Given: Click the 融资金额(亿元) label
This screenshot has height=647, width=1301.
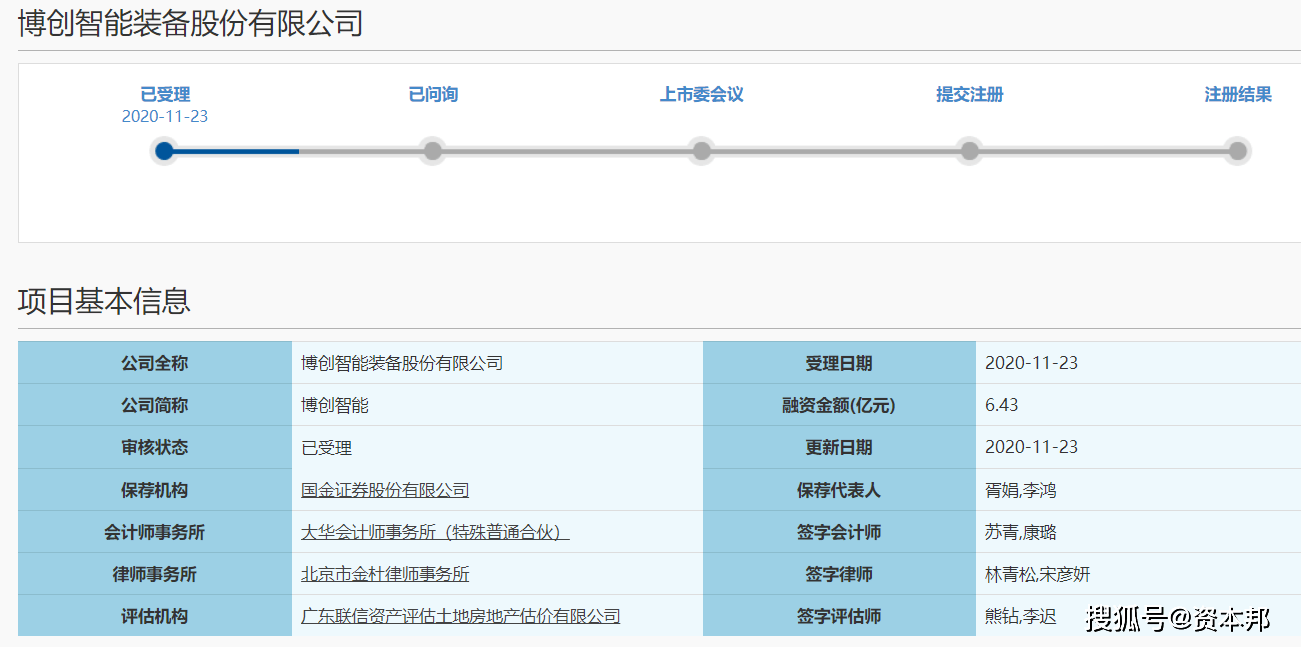Looking at the screenshot, I should (839, 405).
